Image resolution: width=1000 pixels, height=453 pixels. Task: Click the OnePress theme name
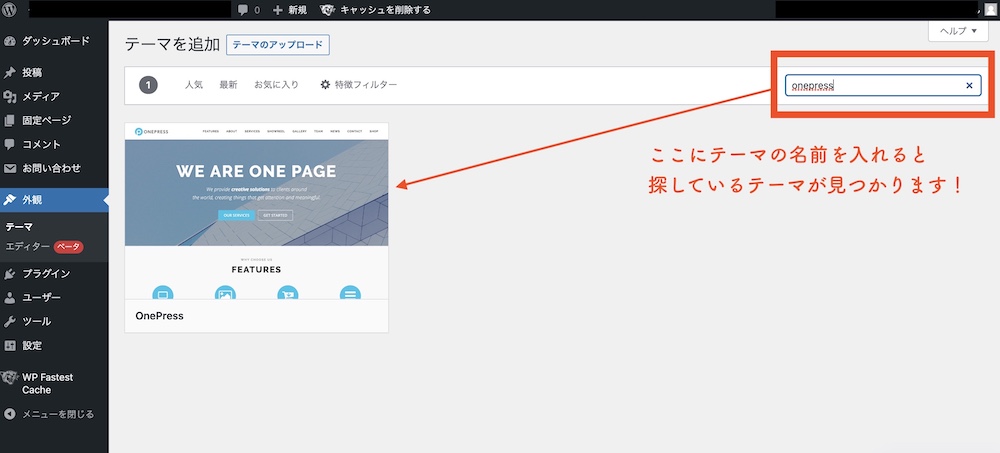pos(159,316)
